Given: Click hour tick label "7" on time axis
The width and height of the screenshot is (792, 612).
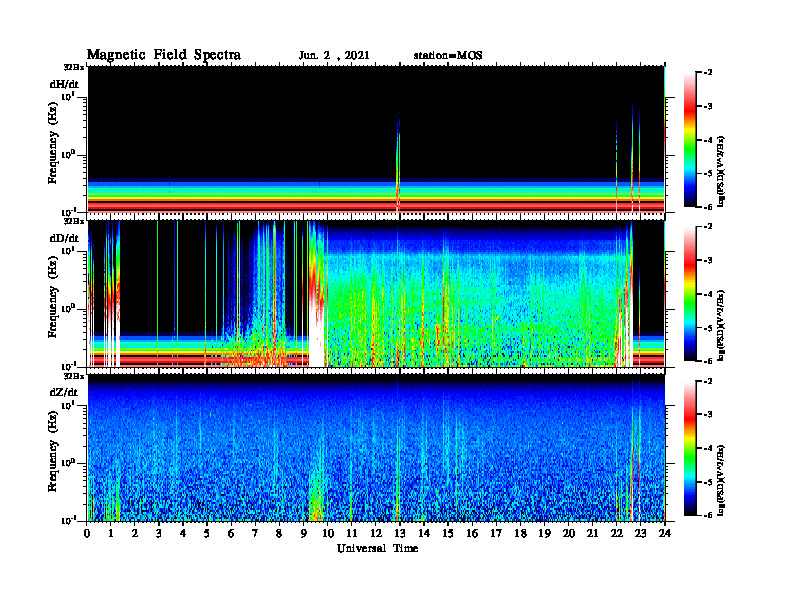Looking at the screenshot, I should point(255,533).
